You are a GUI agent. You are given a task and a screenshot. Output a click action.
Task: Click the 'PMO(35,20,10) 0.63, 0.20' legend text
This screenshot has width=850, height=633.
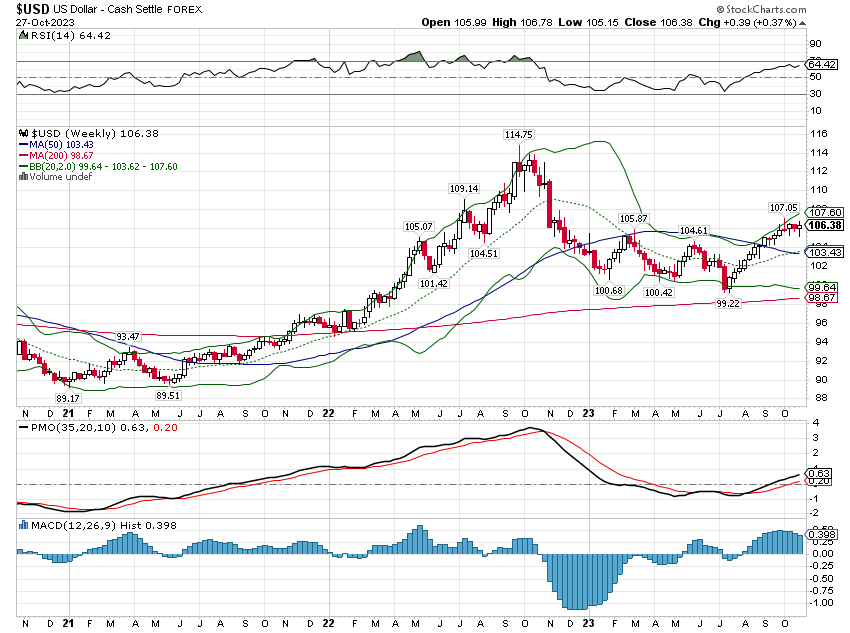(104, 428)
